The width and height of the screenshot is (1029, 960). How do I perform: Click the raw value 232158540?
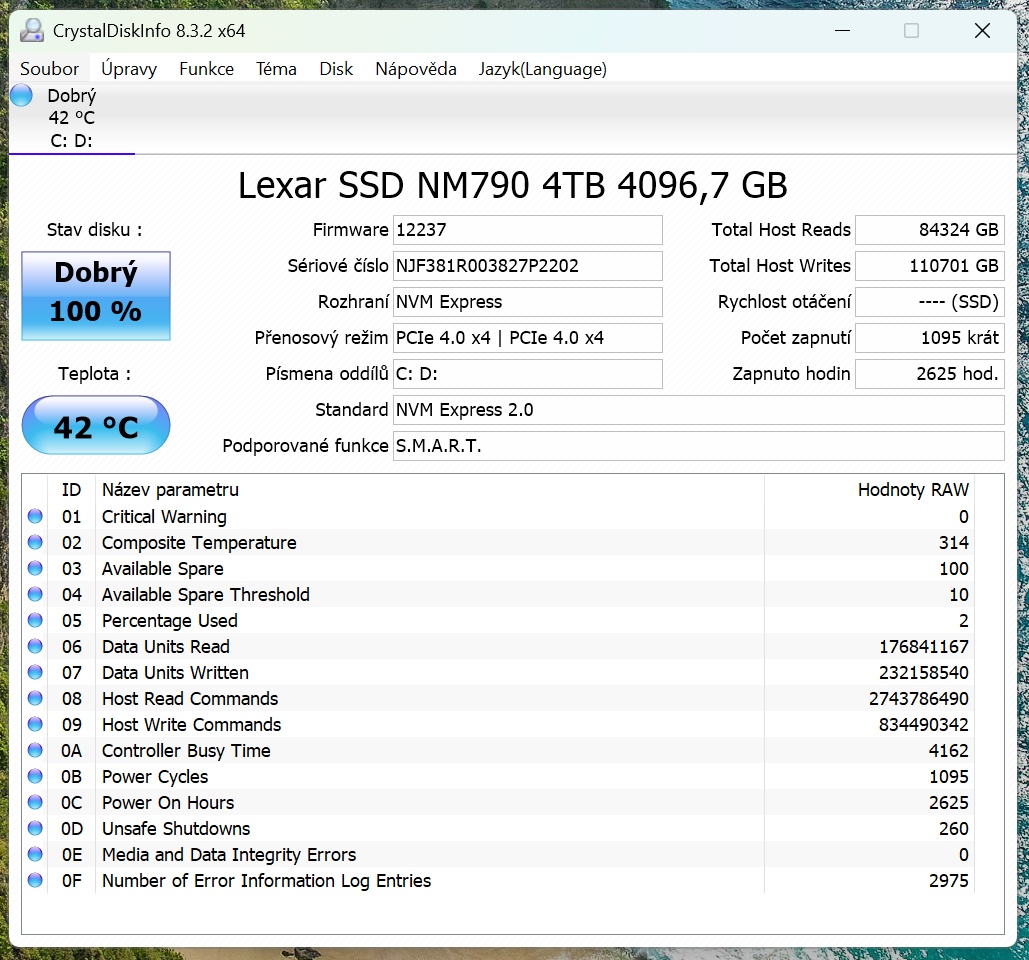click(923, 673)
